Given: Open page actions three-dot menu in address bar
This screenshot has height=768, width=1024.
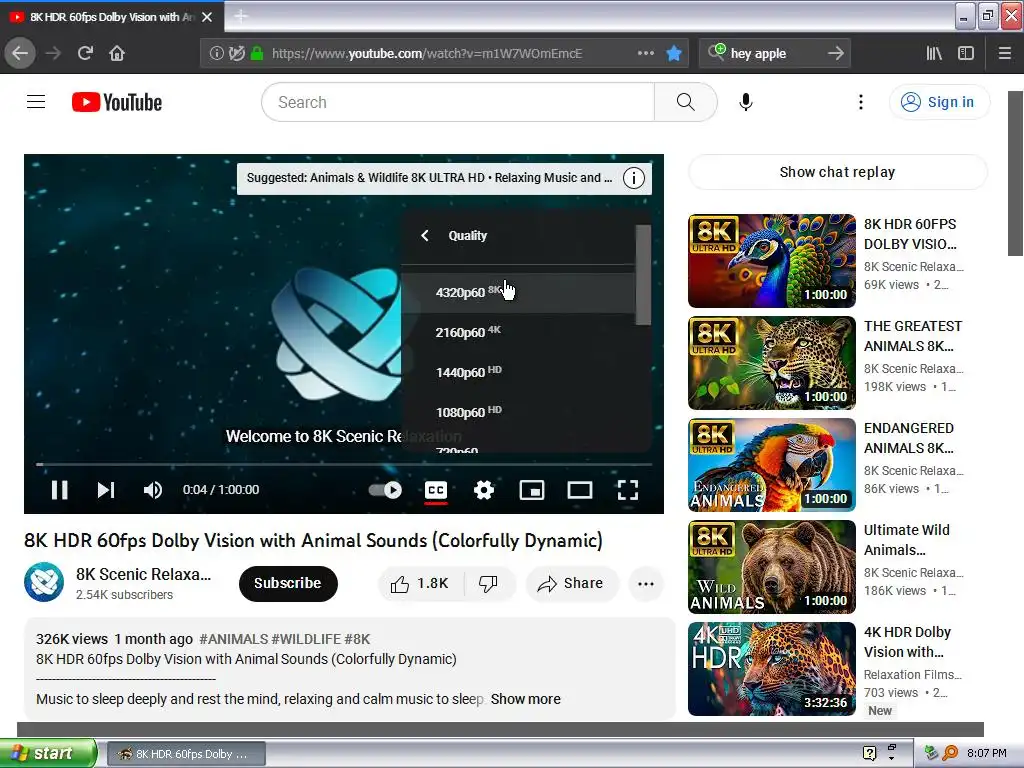Looking at the screenshot, I should tap(645, 54).
